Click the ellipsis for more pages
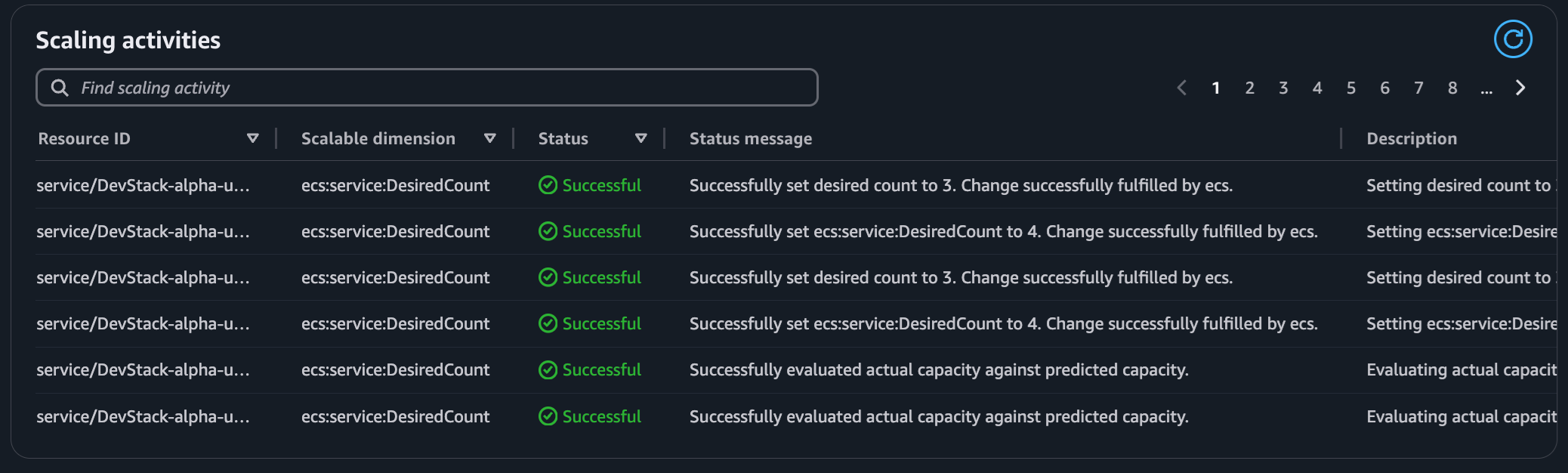 click(x=1486, y=89)
